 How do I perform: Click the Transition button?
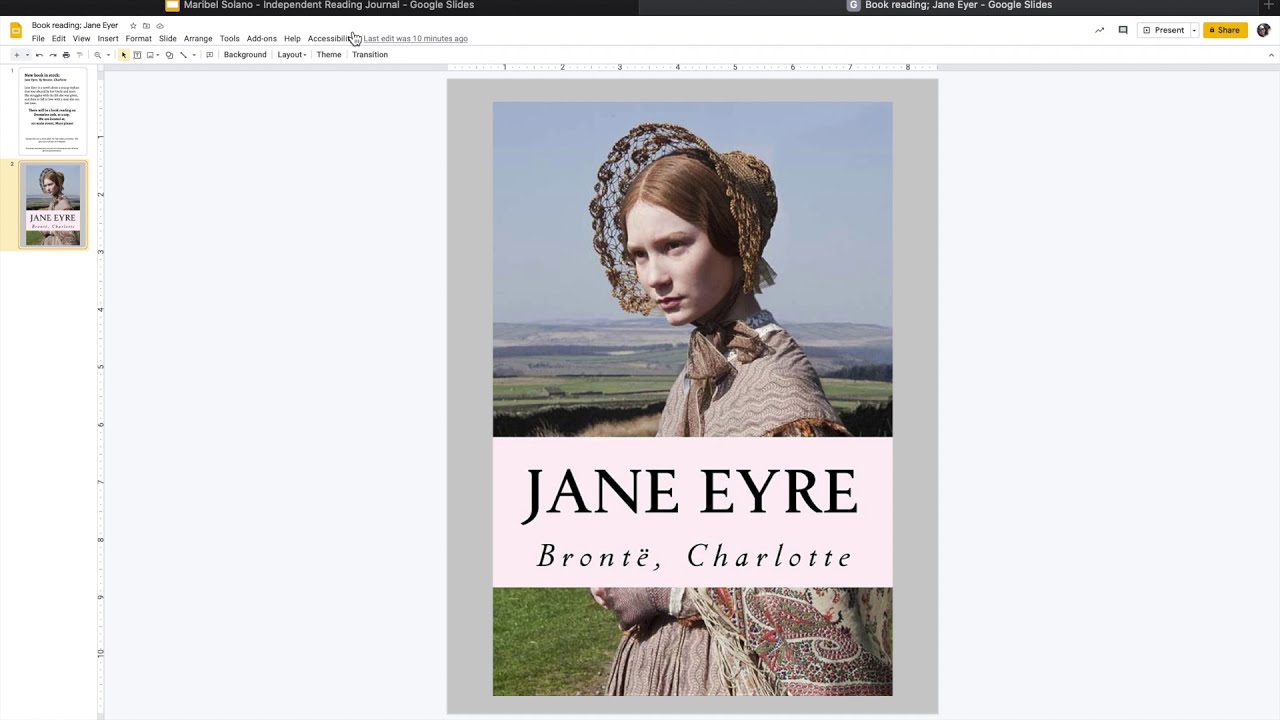[x=370, y=55]
